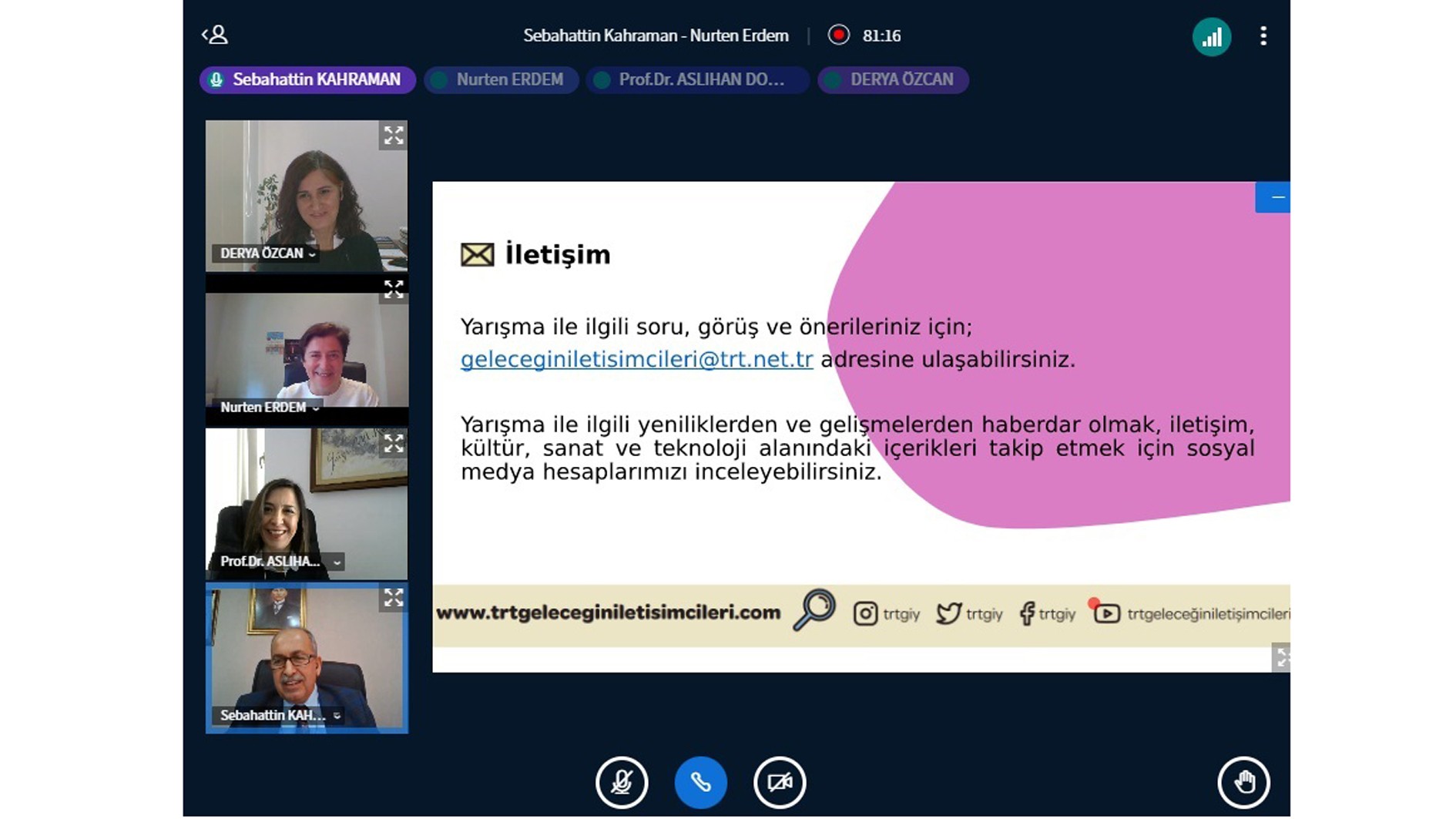Toggle the camera off button
The image size is (1456, 819).
(x=780, y=782)
